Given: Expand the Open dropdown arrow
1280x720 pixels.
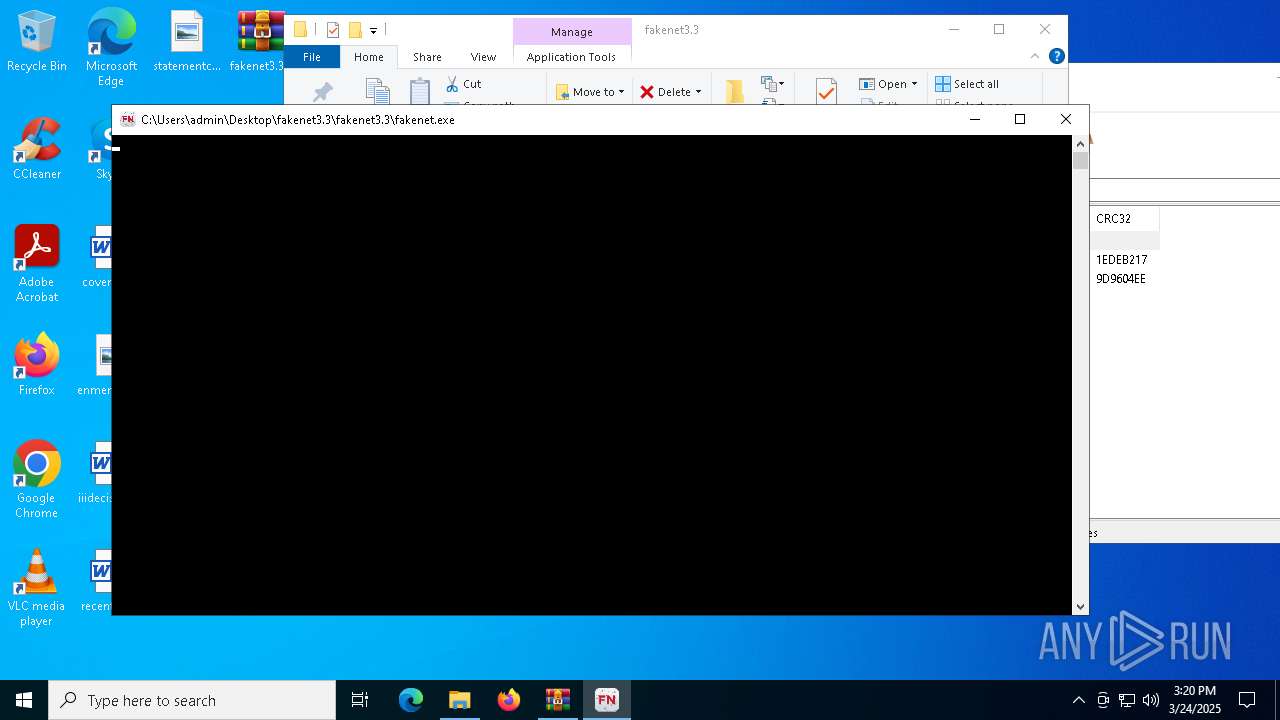Looking at the screenshot, I should [914, 84].
